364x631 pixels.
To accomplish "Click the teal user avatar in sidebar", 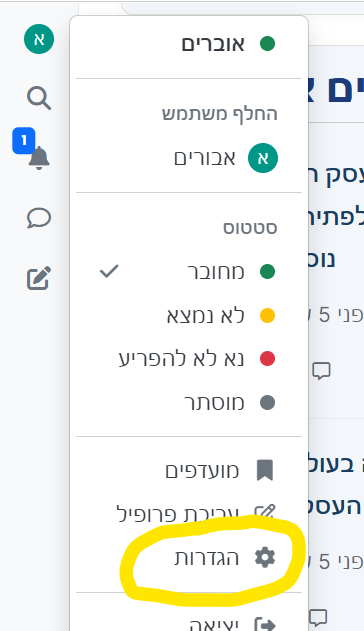I will click(x=39, y=39).
